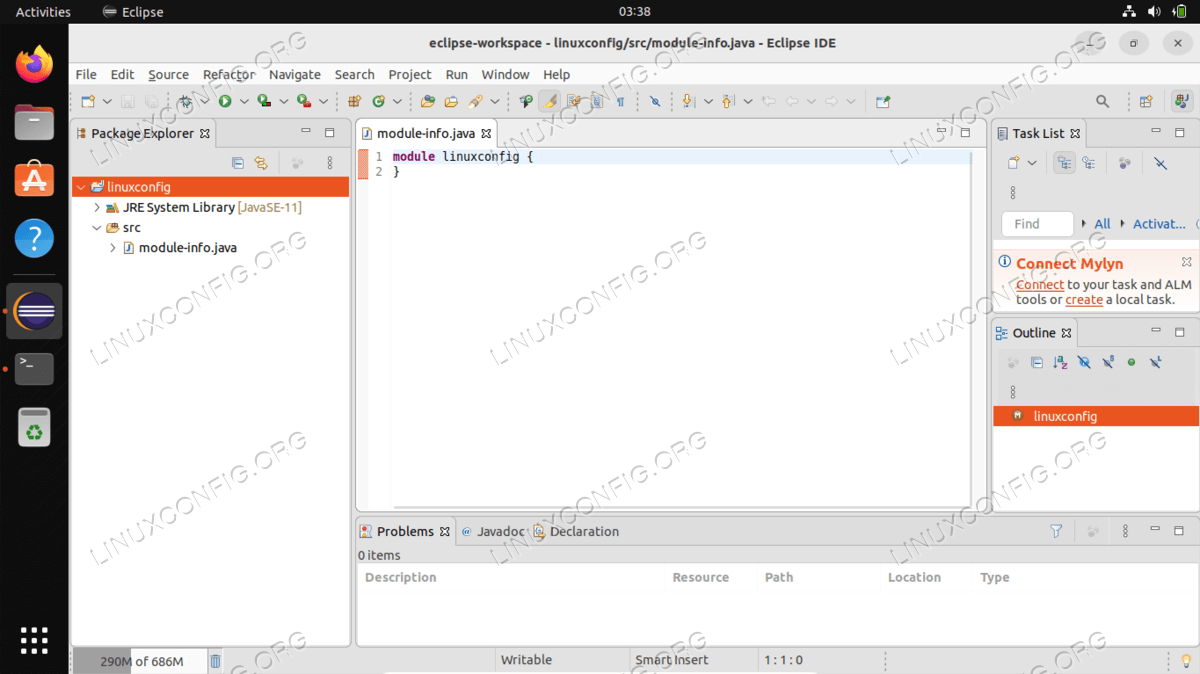Image resolution: width=1200 pixels, height=674 pixels.
Task: Open Terminal from the Ubuntu dock
Action: (35, 369)
